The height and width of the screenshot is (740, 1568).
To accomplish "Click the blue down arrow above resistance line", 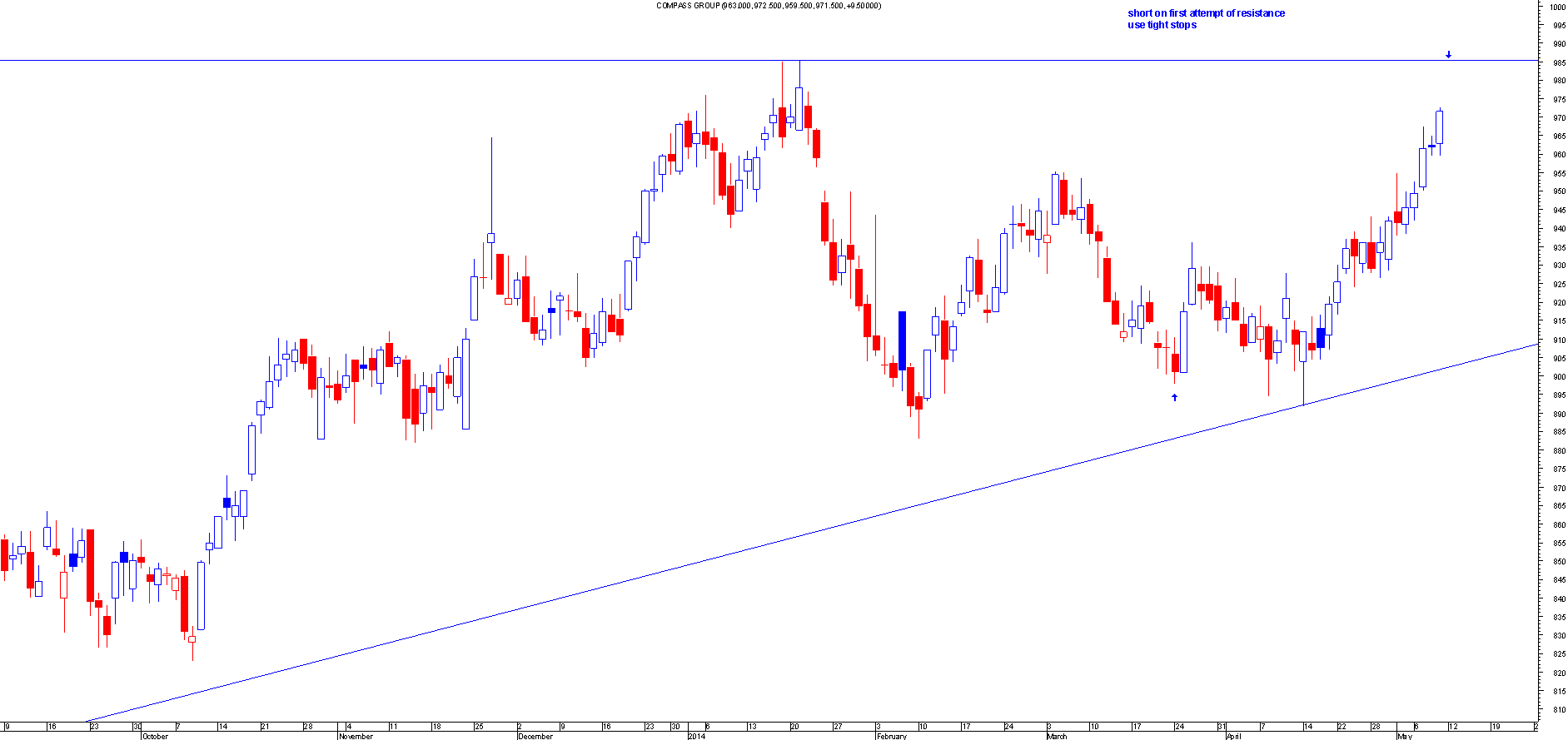I will pos(1448,55).
